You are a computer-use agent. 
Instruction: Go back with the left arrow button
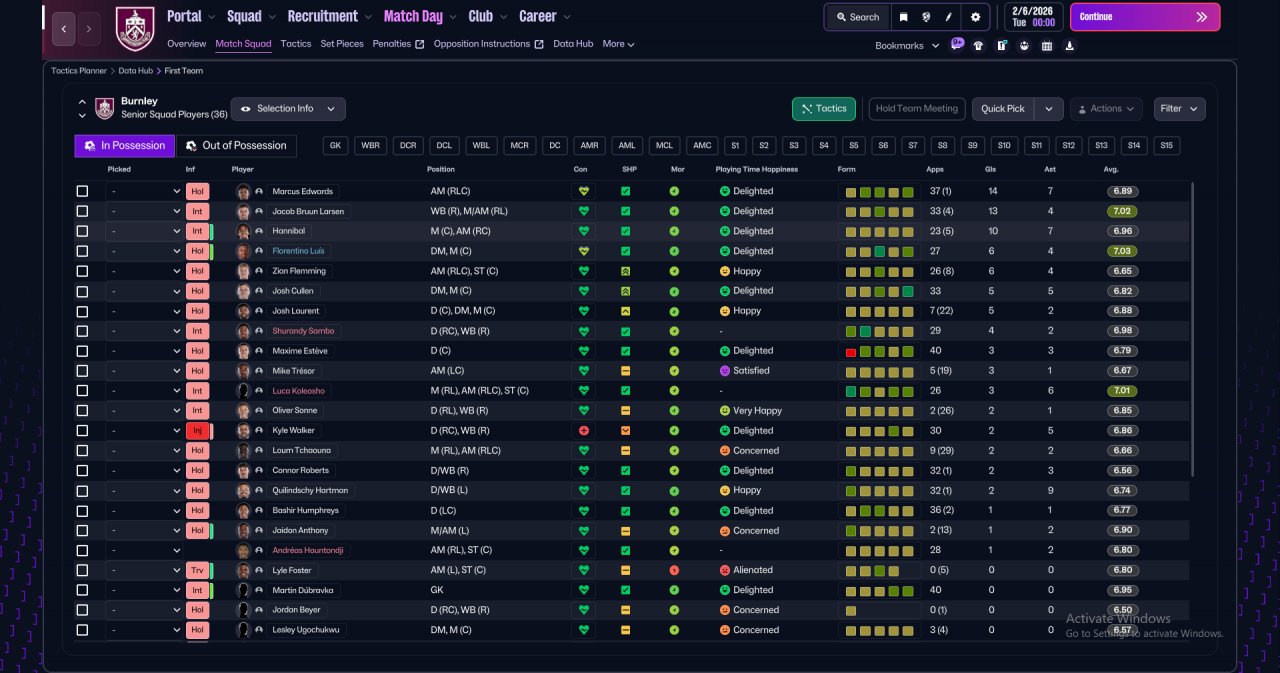[63, 29]
